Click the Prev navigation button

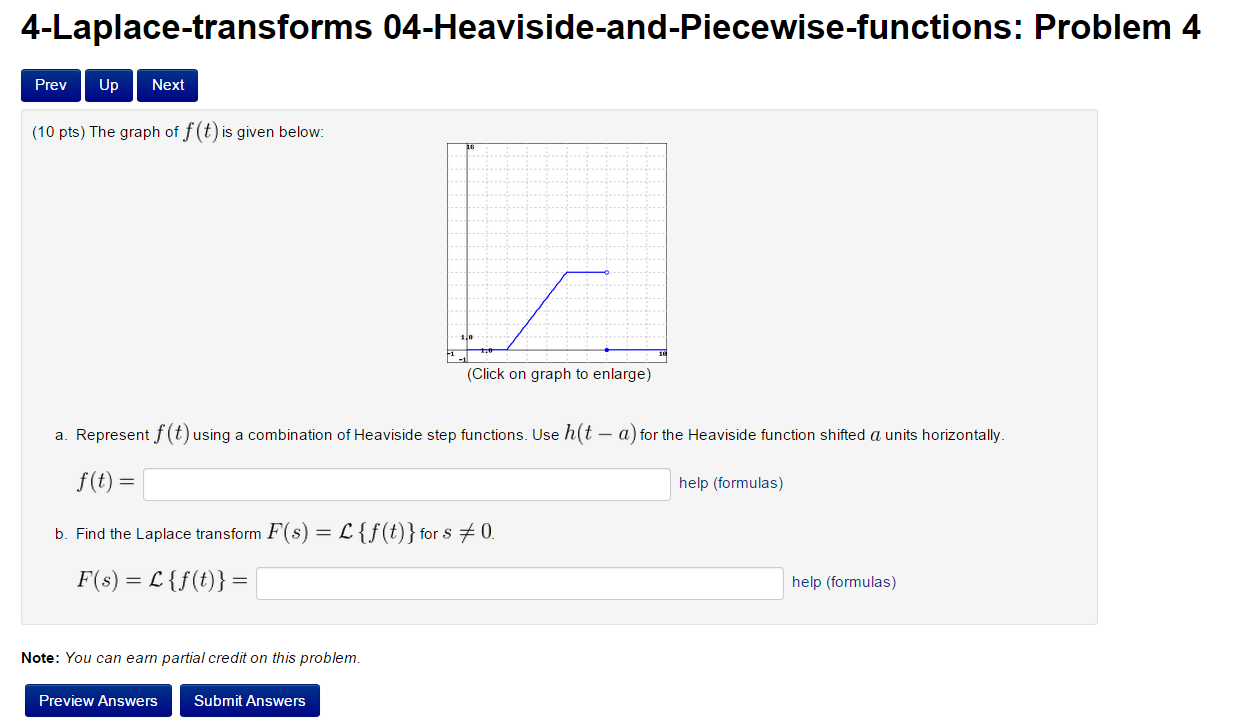(x=50, y=85)
